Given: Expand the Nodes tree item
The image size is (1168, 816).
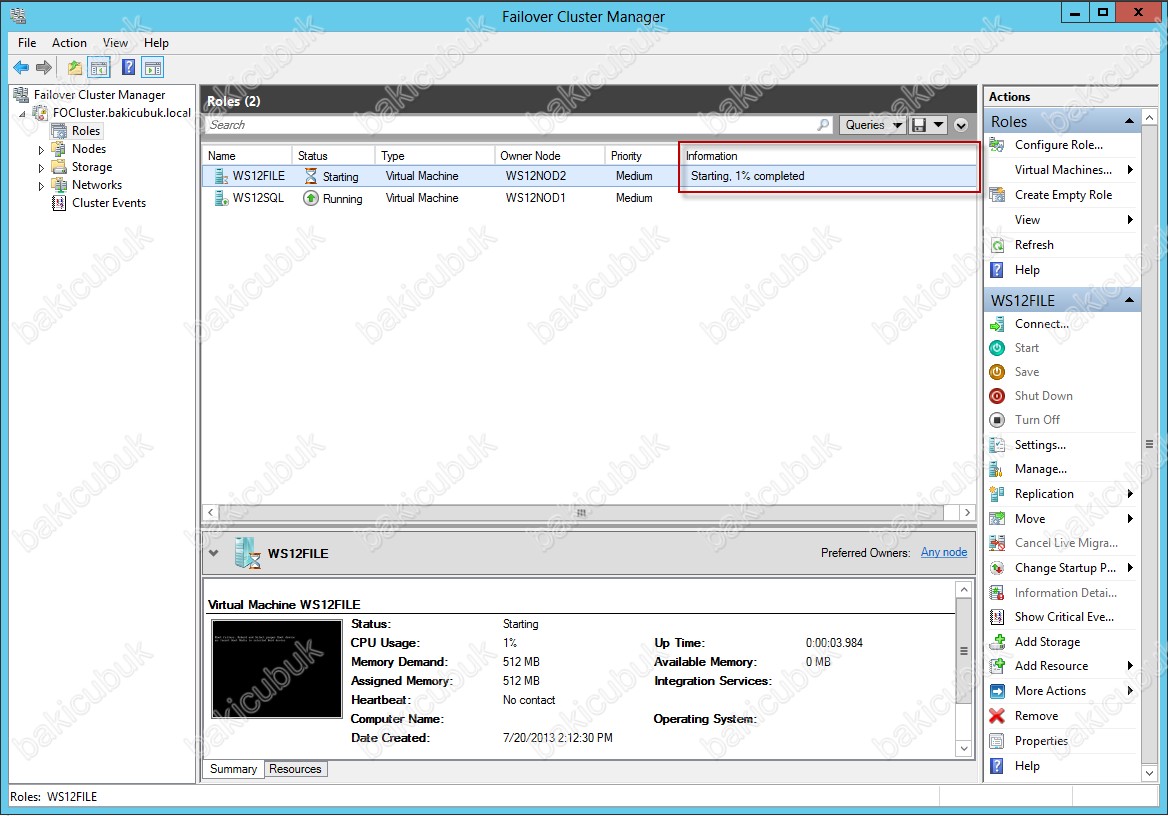Looking at the screenshot, I should point(41,150).
